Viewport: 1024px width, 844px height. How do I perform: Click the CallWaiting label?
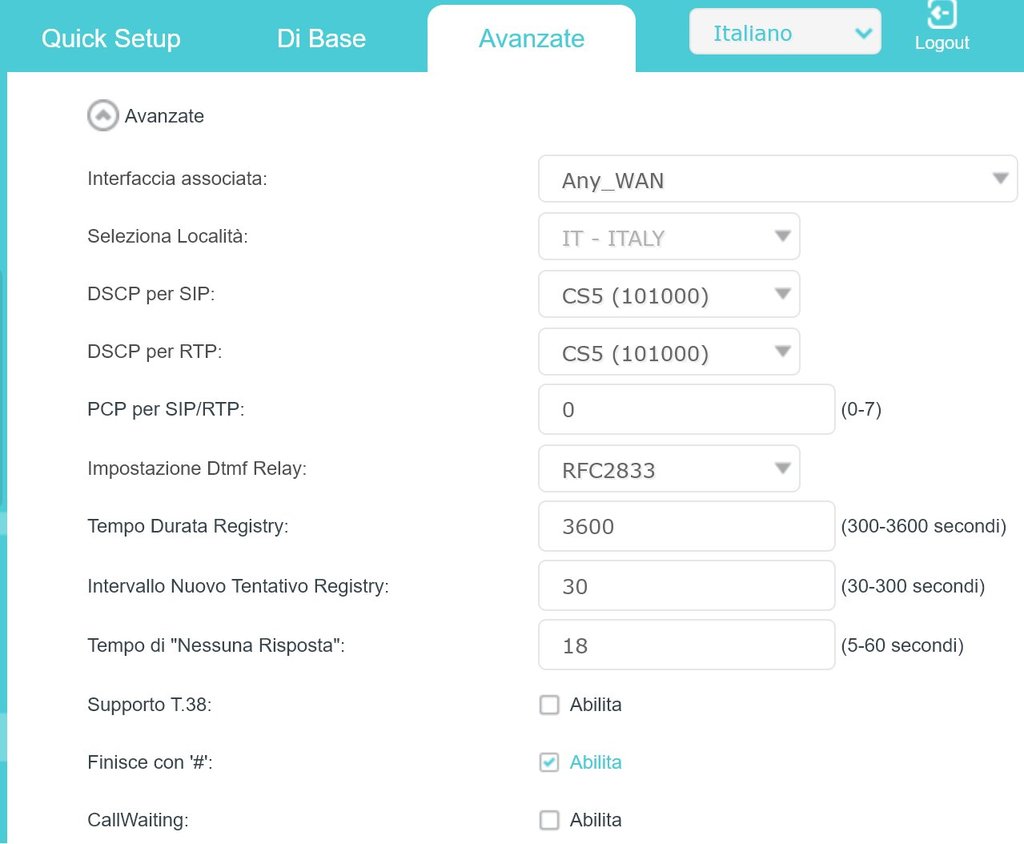coord(138,820)
